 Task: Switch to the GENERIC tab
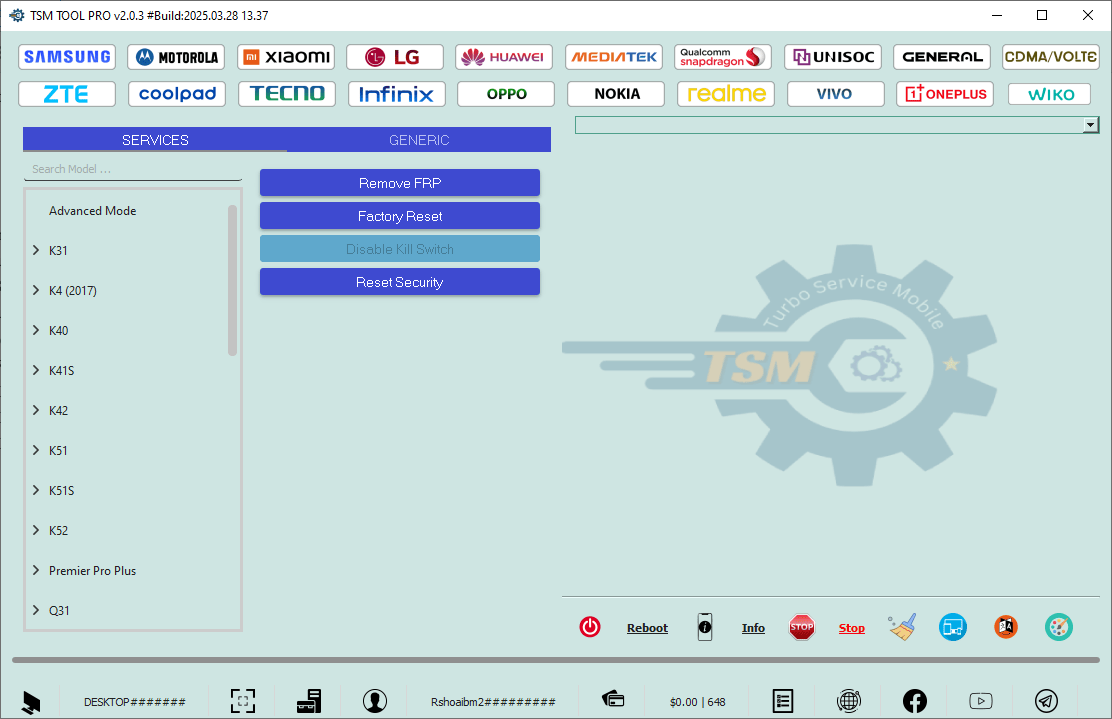419,139
